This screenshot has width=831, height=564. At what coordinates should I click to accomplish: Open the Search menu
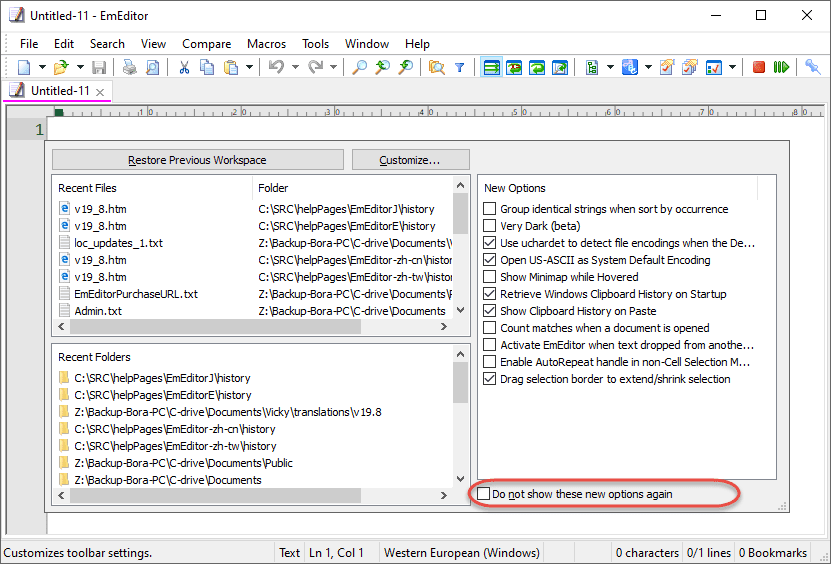pos(107,43)
